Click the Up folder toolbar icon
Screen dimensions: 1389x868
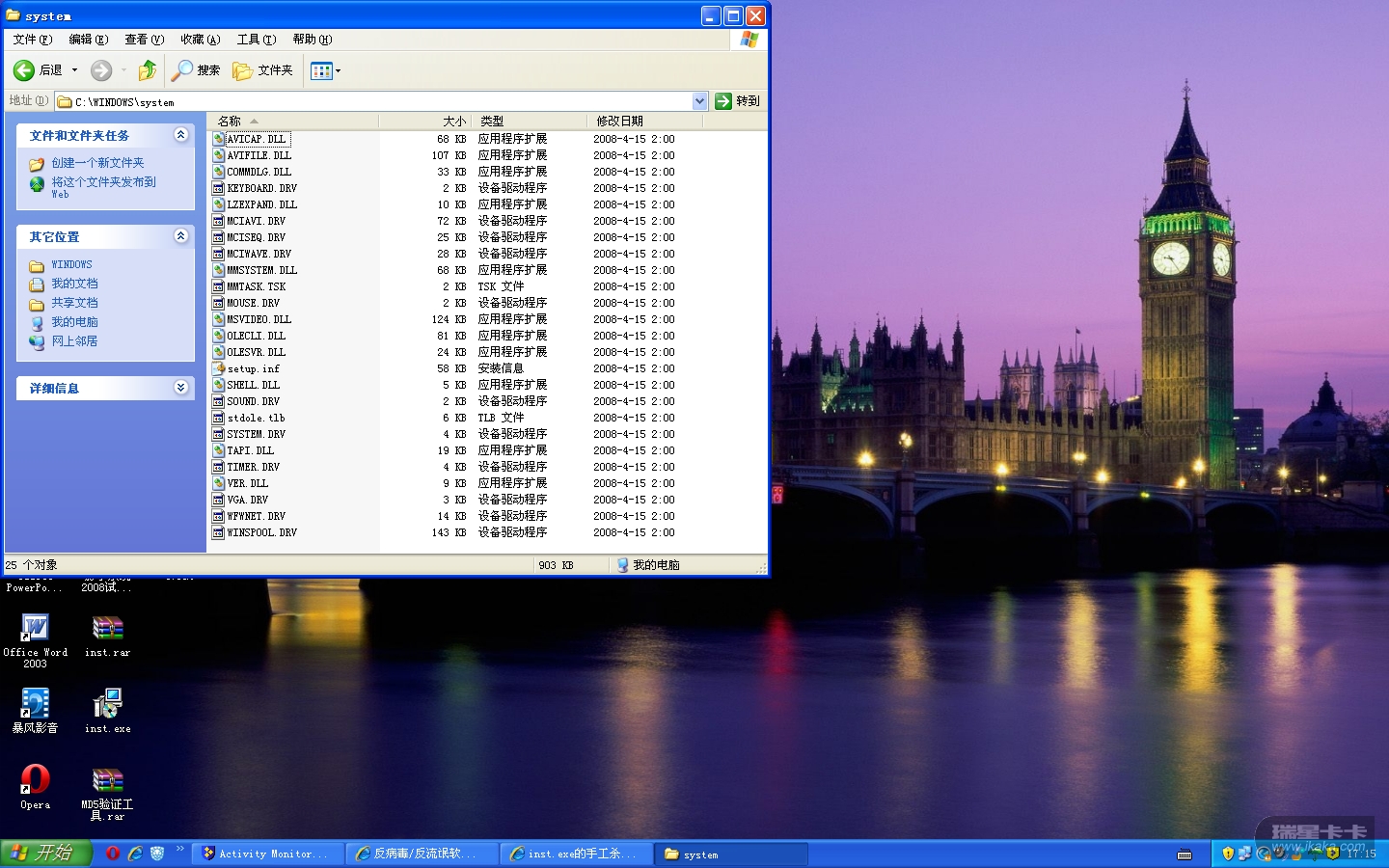[x=148, y=70]
